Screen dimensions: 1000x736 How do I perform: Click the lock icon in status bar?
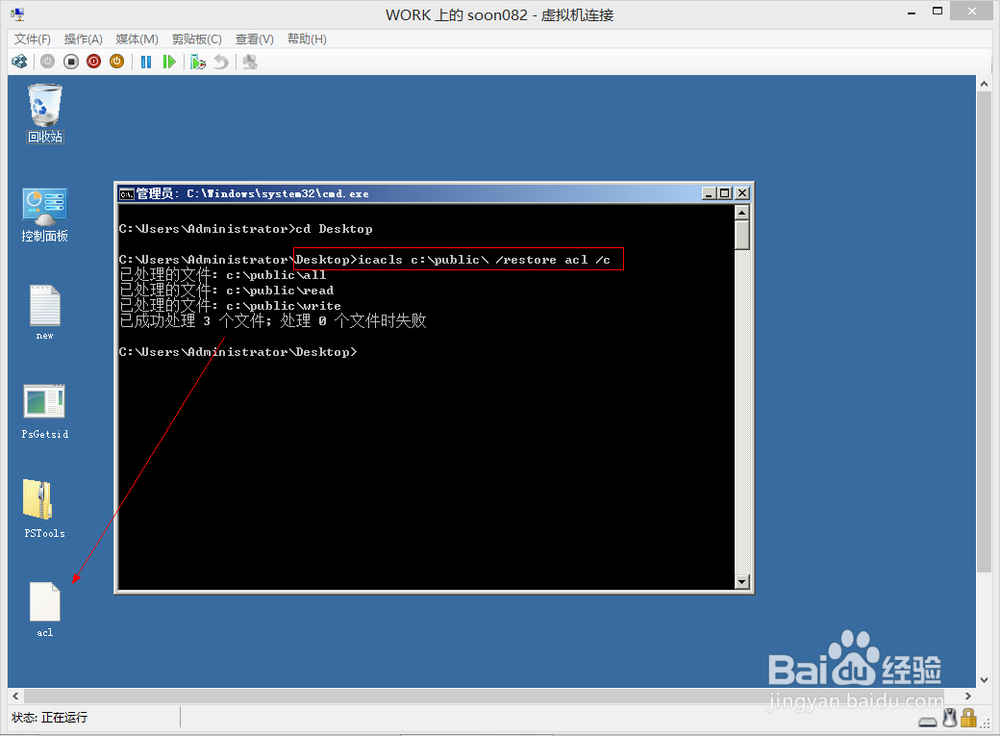coord(968,718)
